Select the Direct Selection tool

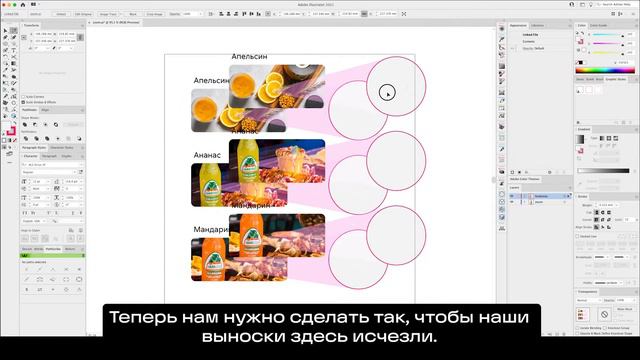pos(13,31)
